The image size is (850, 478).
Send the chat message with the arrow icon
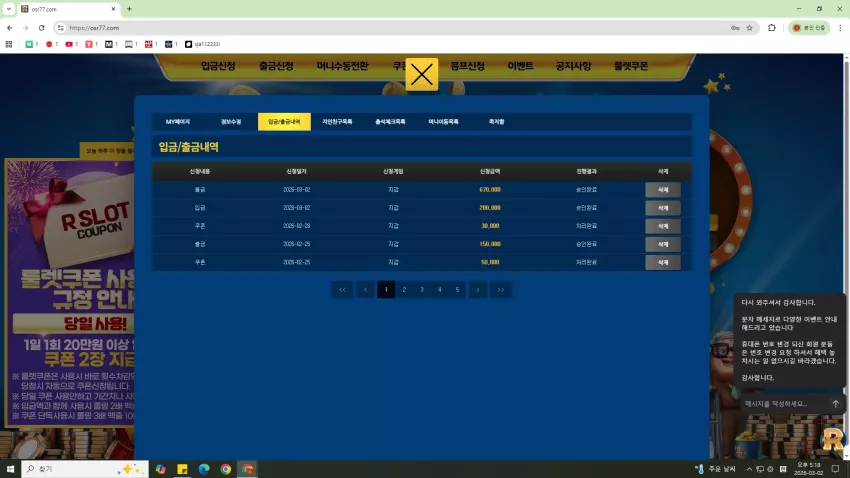click(x=835, y=404)
